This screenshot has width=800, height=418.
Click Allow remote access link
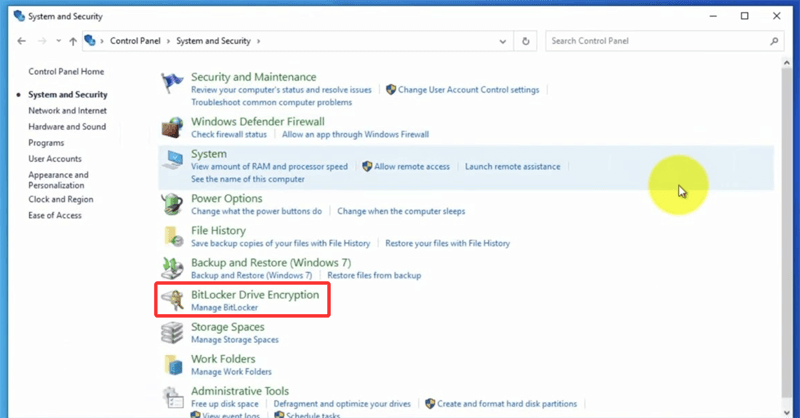412,166
